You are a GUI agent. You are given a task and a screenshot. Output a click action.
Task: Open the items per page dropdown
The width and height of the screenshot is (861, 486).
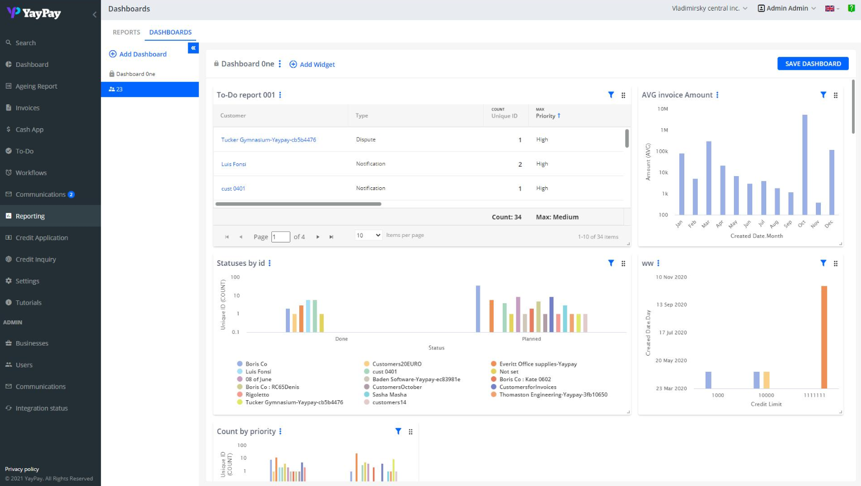(368, 235)
